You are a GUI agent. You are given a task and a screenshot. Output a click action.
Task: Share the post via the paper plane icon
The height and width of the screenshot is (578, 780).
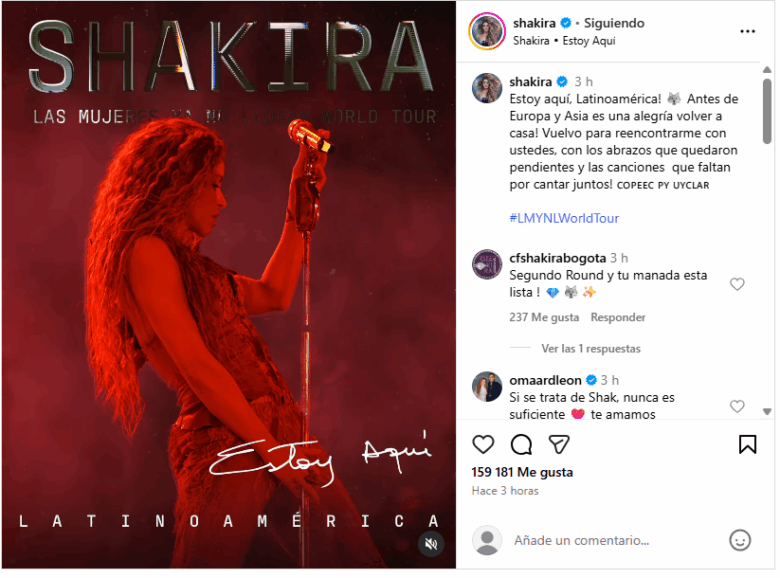561,446
